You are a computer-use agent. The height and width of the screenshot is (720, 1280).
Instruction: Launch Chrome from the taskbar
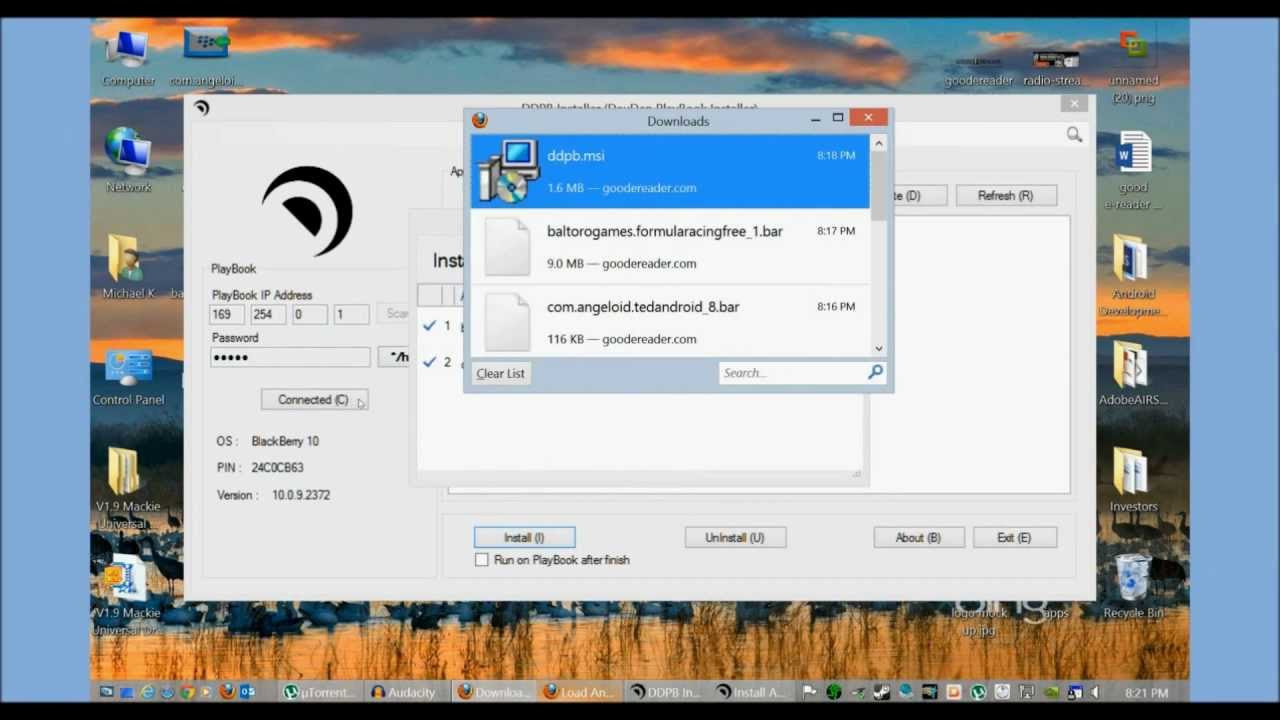187,691
